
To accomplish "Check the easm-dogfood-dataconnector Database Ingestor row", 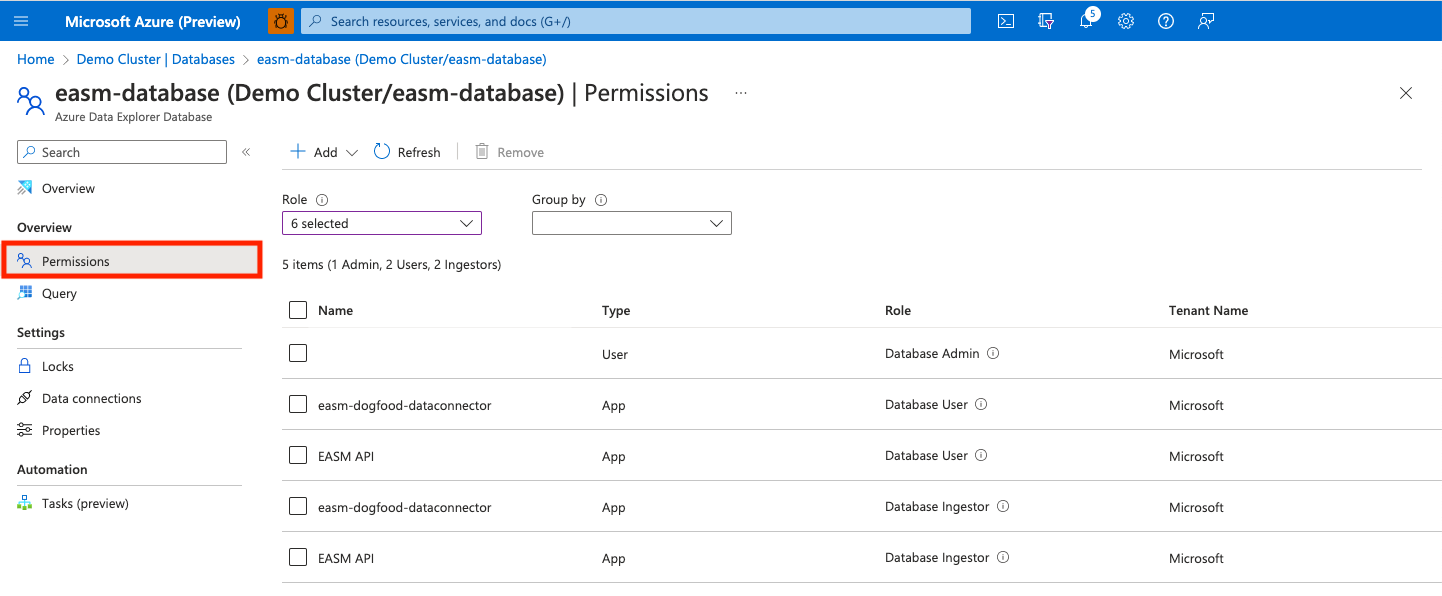I will click(x=297, y=506).
